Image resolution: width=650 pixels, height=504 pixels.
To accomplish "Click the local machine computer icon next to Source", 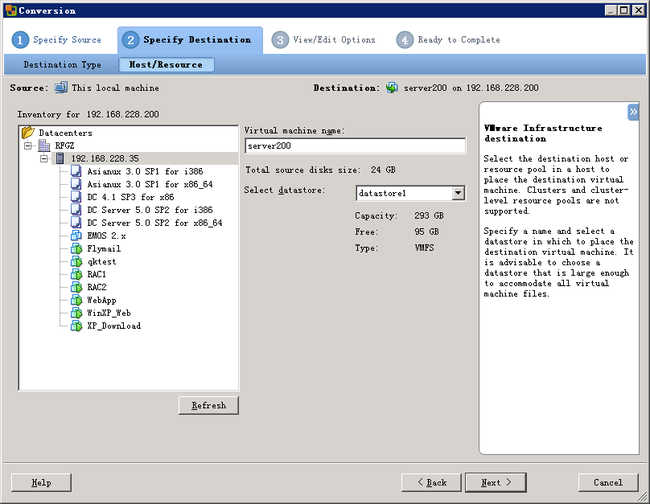I will pos(61,87).
